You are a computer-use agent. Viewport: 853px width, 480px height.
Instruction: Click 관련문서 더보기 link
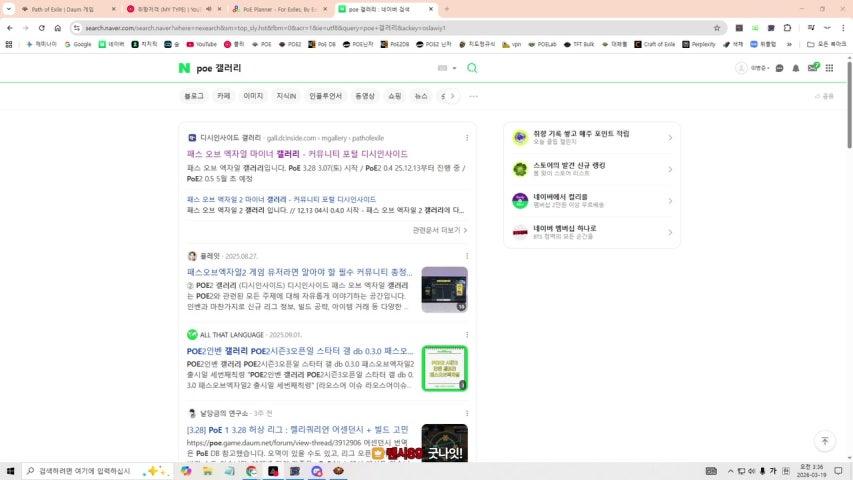(x=440, y=230)
